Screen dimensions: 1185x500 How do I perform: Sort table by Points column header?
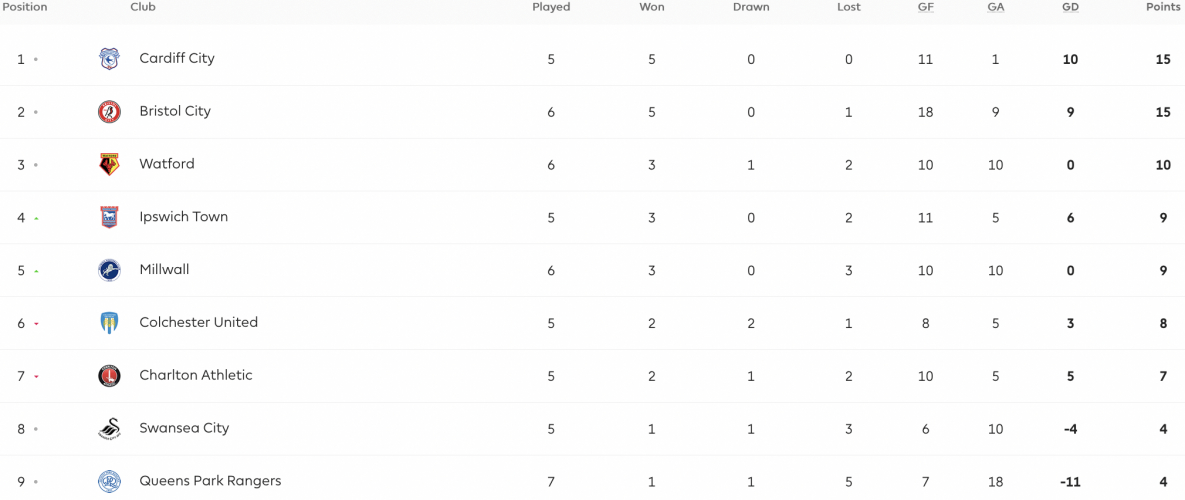(1165, 7)
